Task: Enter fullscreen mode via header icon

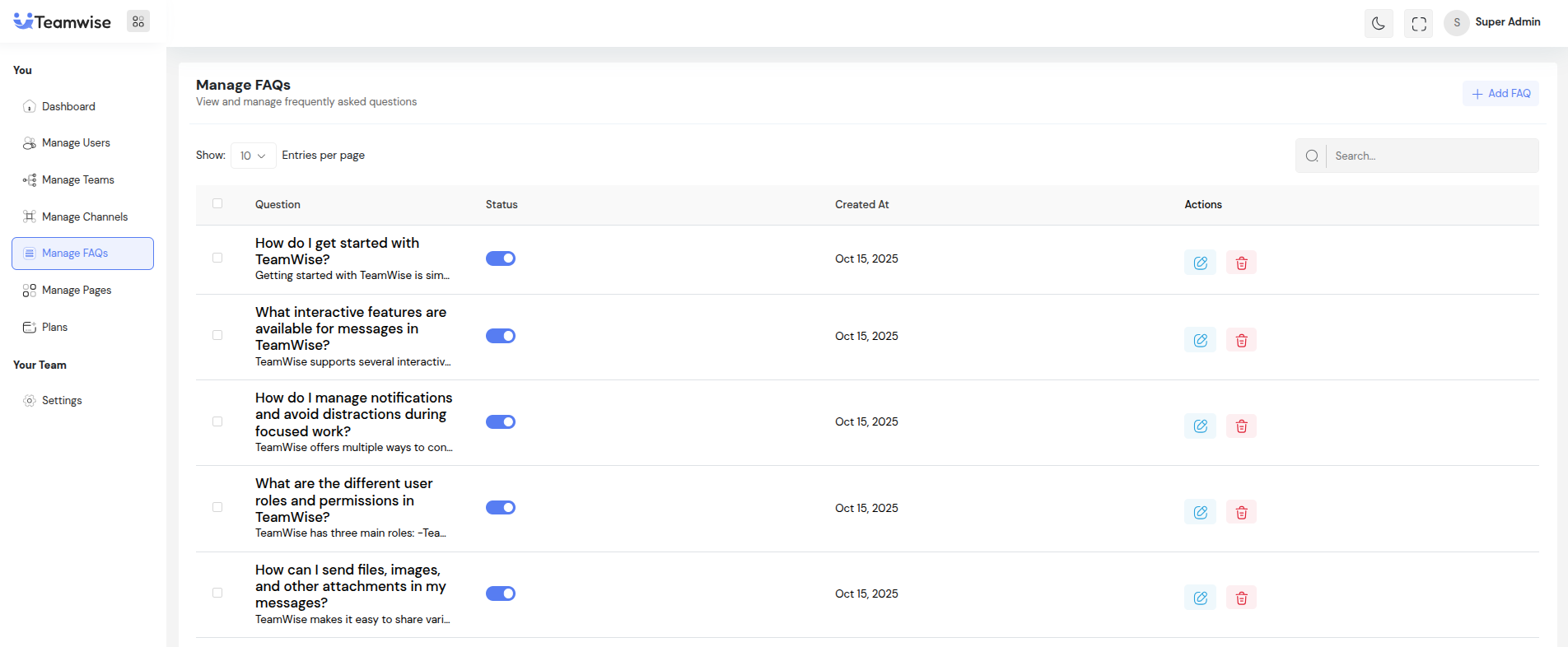Action: click(1419, 23)
